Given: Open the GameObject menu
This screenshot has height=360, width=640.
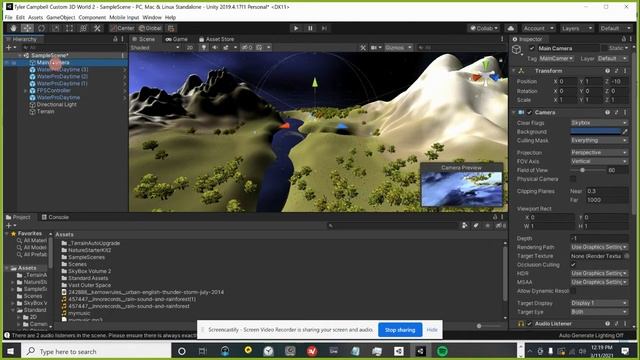Looking at the screenshot, I should point(60,18).
